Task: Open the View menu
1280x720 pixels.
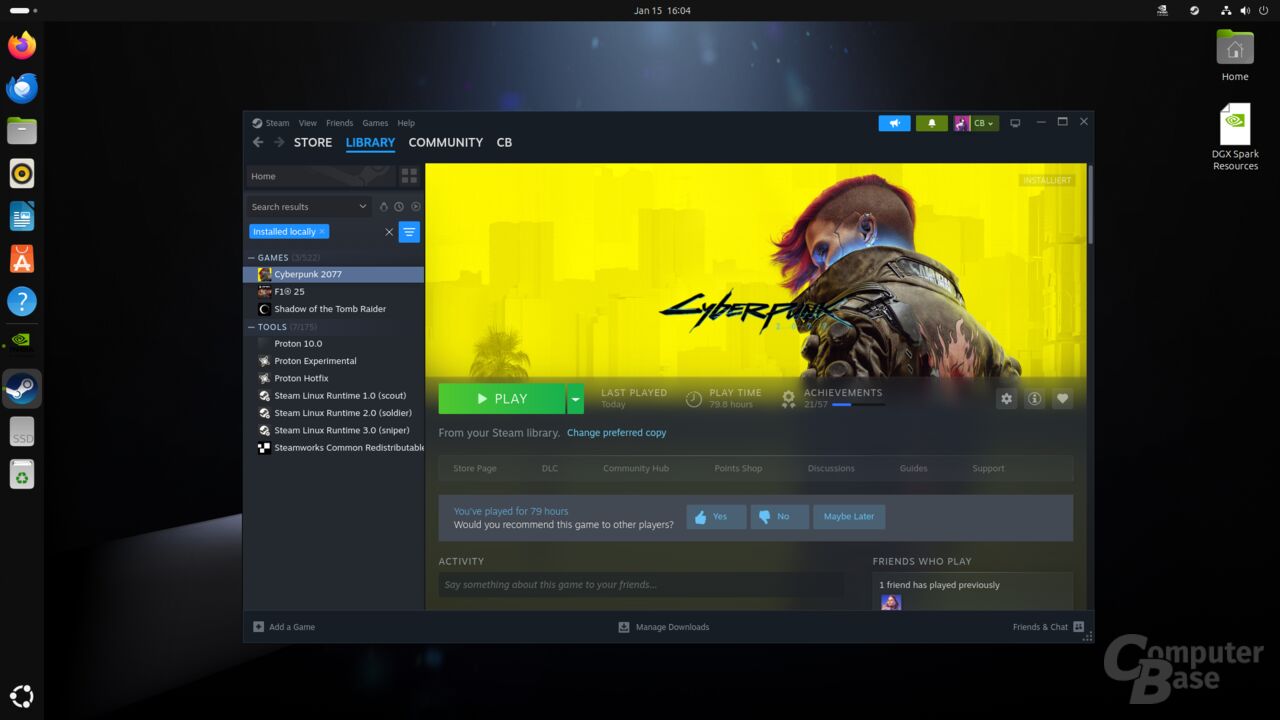Action: click(x=308, y=123)
